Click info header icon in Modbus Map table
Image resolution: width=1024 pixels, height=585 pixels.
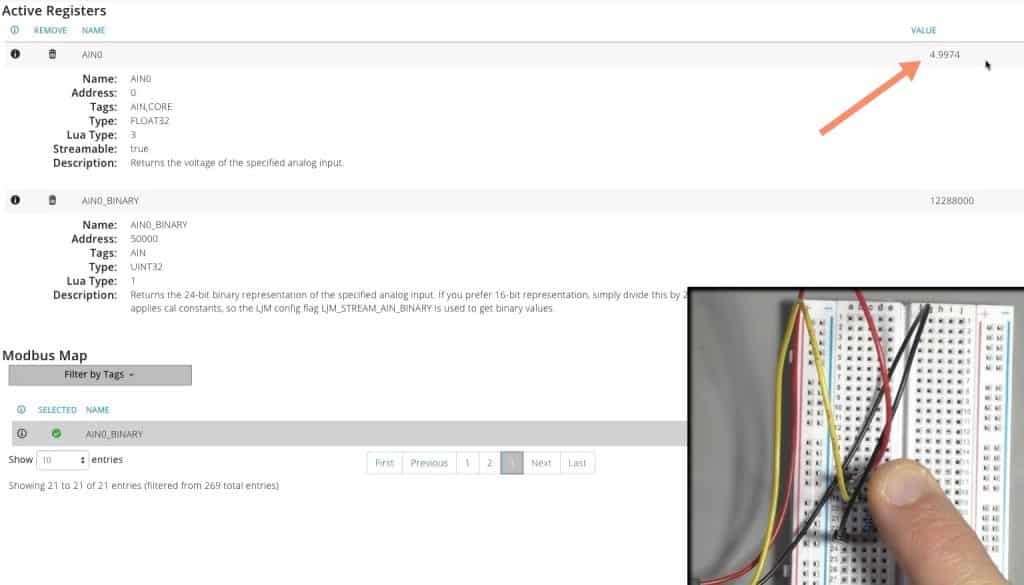[x=21, y=409]
